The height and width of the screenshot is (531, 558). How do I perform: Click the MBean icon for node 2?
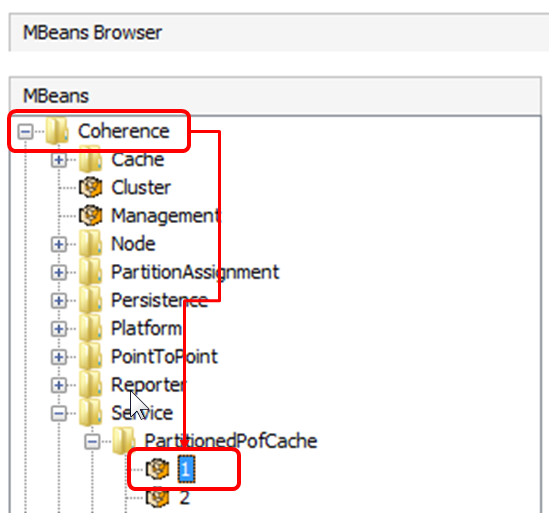pyautogui.click(x=157, y=497)
